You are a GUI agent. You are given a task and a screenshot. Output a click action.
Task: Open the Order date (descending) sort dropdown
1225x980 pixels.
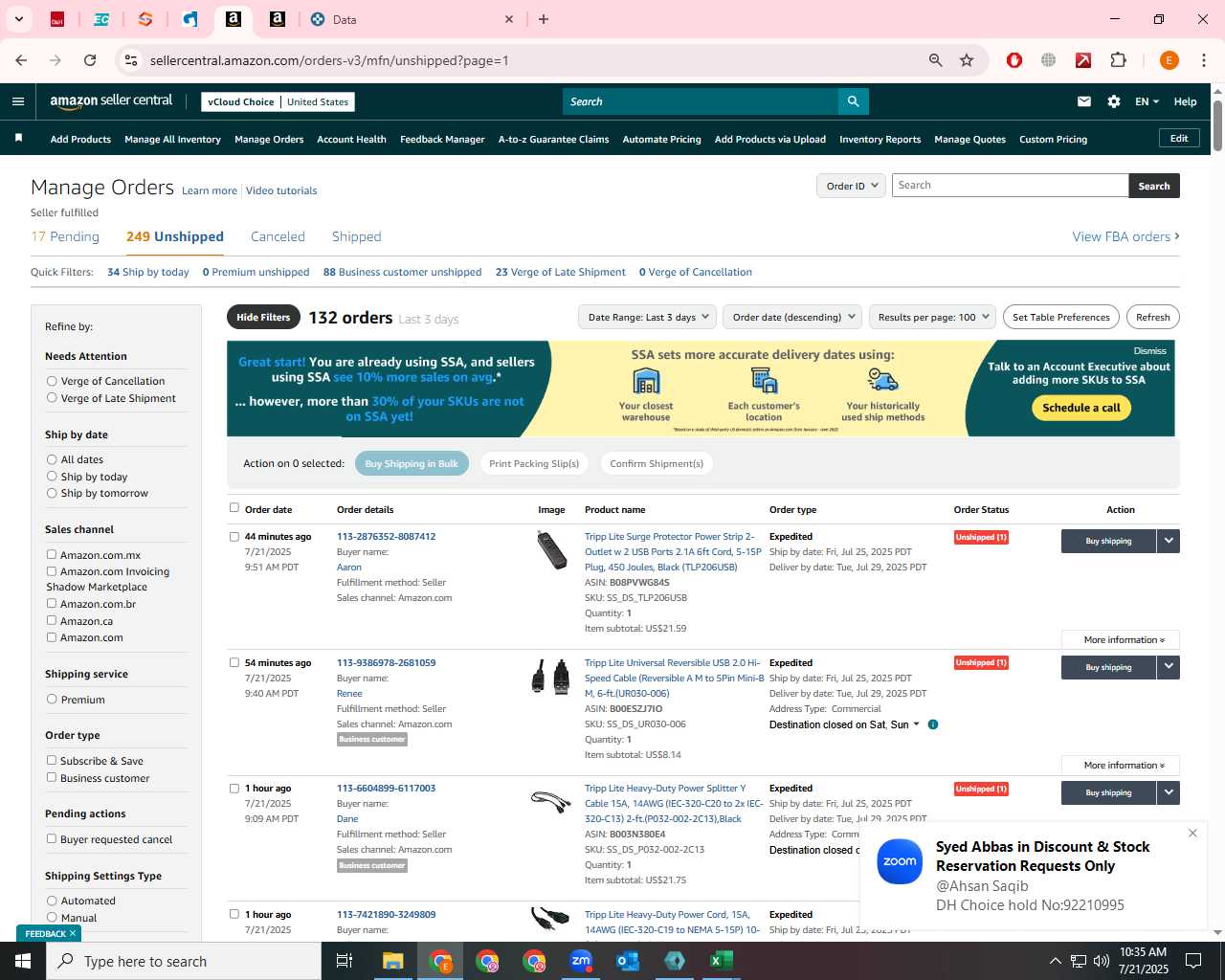click(792, 317)
